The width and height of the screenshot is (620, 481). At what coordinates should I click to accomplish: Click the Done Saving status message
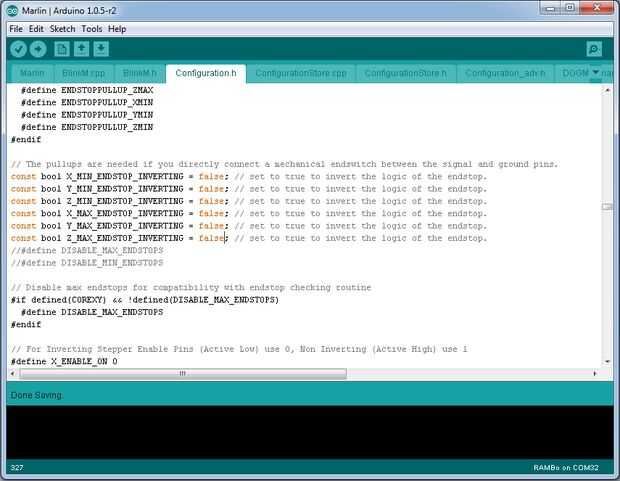[36, 395]
